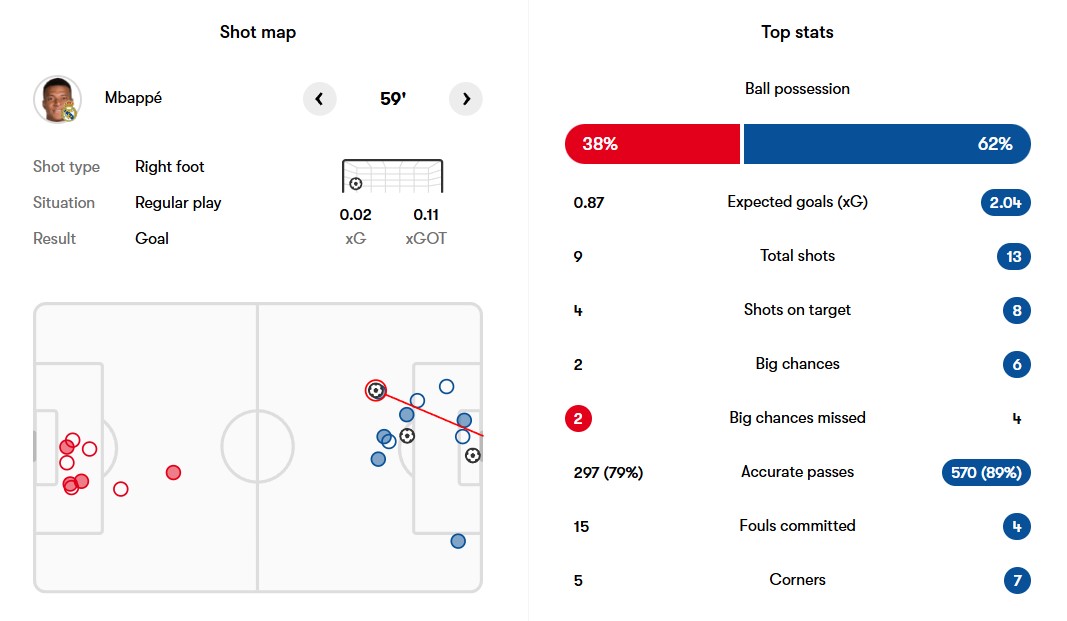Select isolated blue shot marker at pitch bottom

coord(458,541)
